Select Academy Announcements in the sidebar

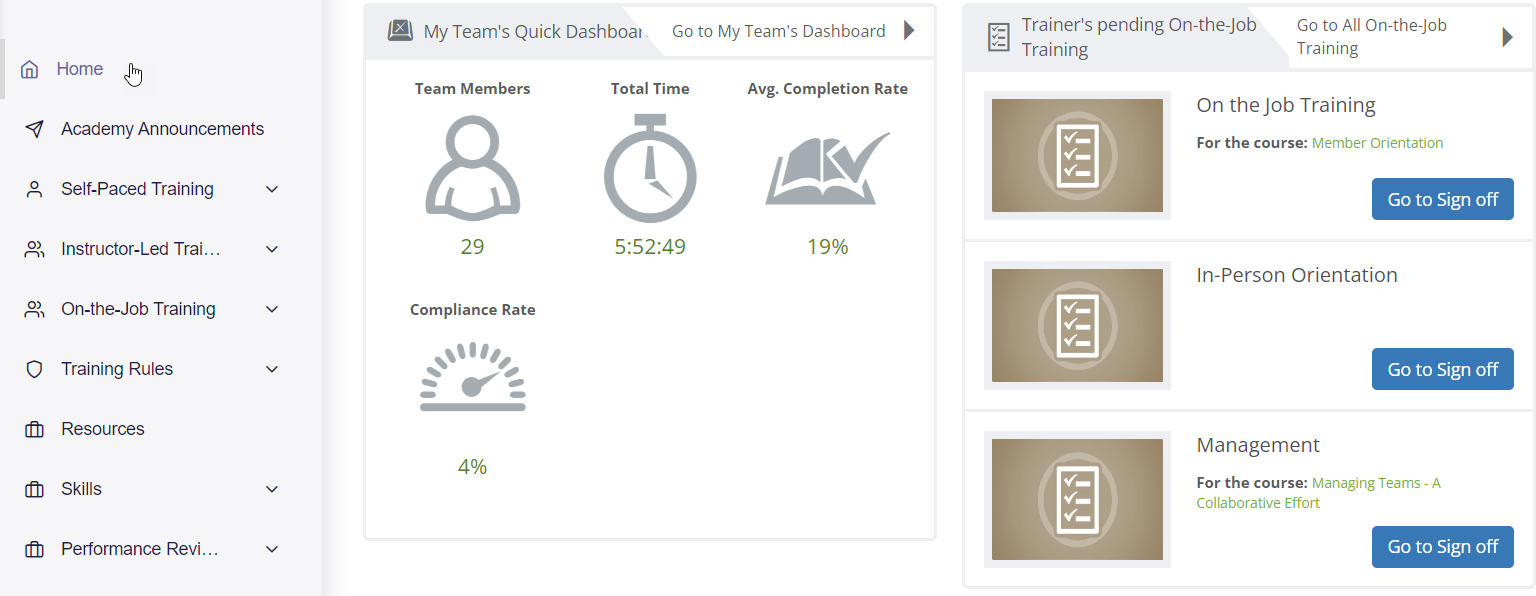(x=150, y=129)
